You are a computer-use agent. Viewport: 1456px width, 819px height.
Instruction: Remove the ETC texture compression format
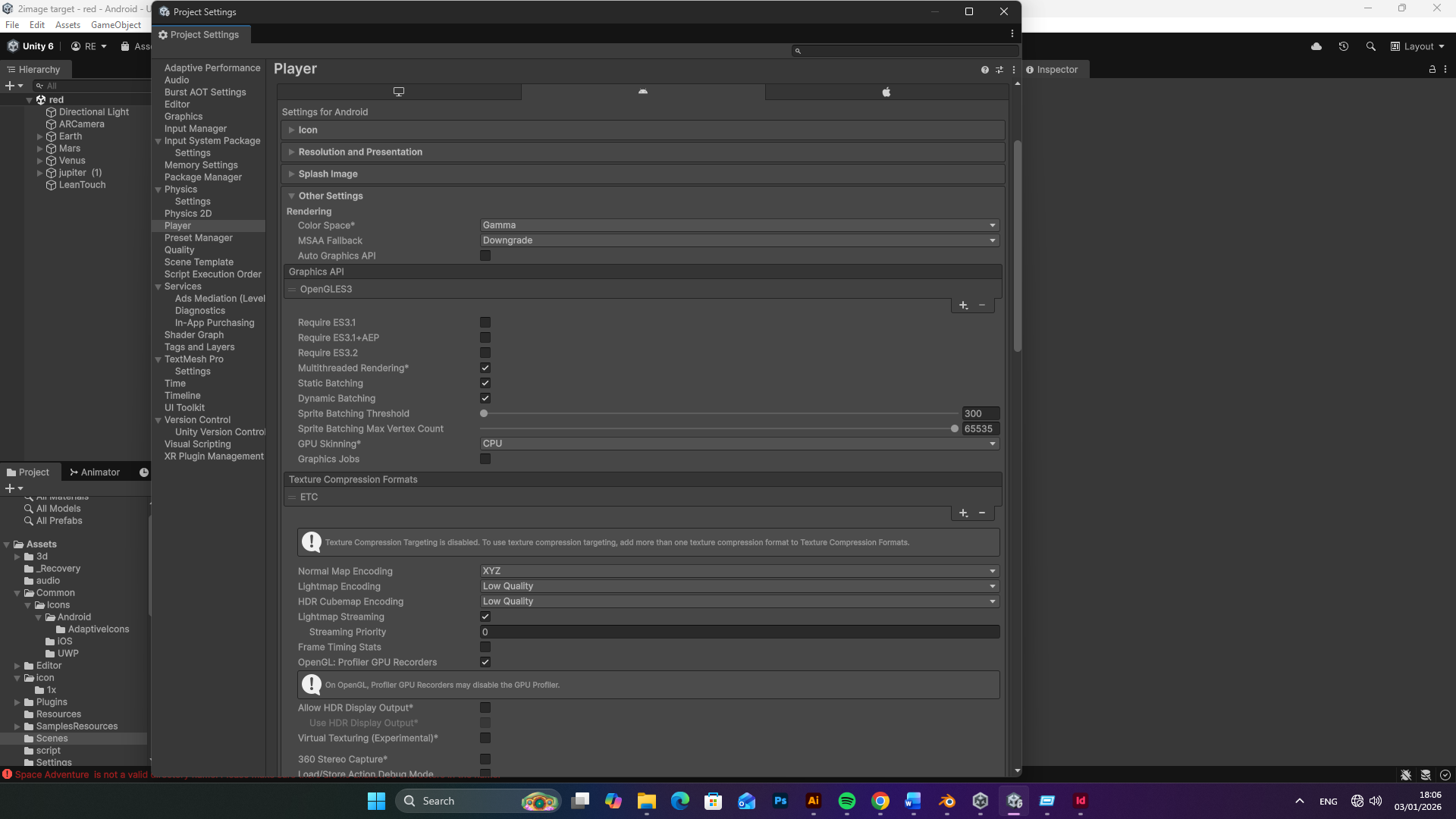tap(982, 513)
